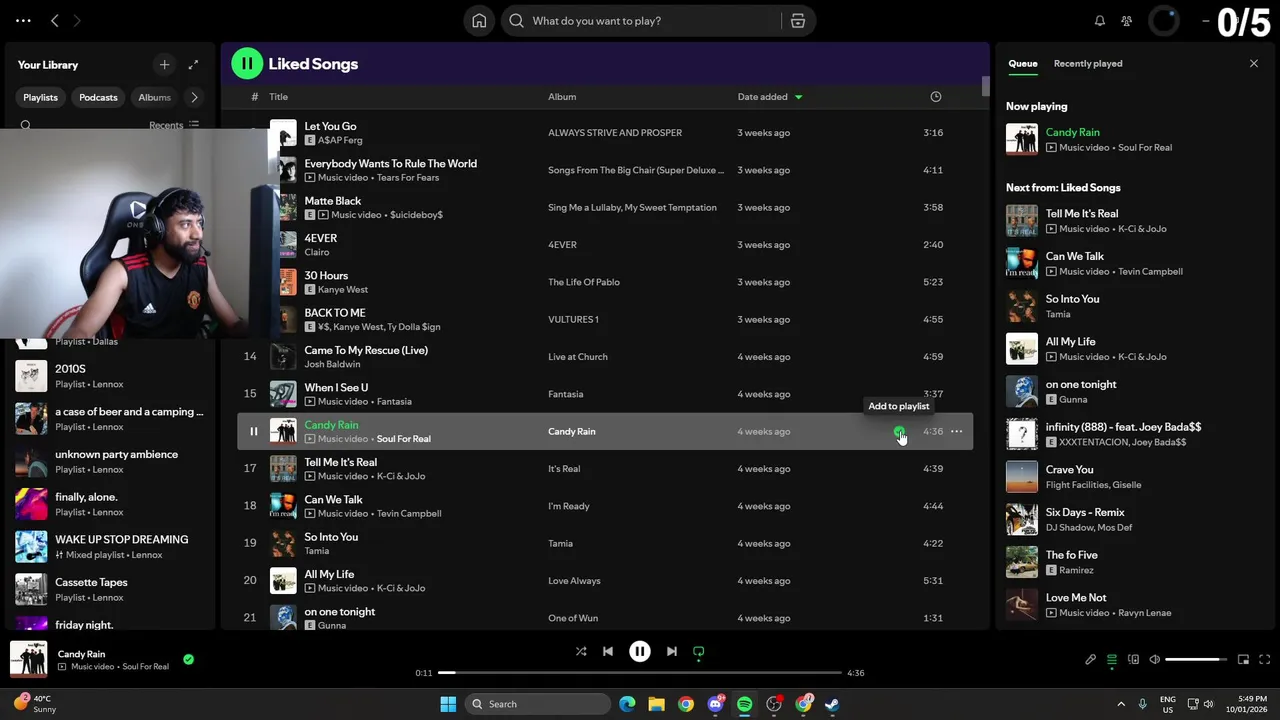This screenshot has height=720, width=1280.
Task: Click the Title column header
Action: (279, 97)
